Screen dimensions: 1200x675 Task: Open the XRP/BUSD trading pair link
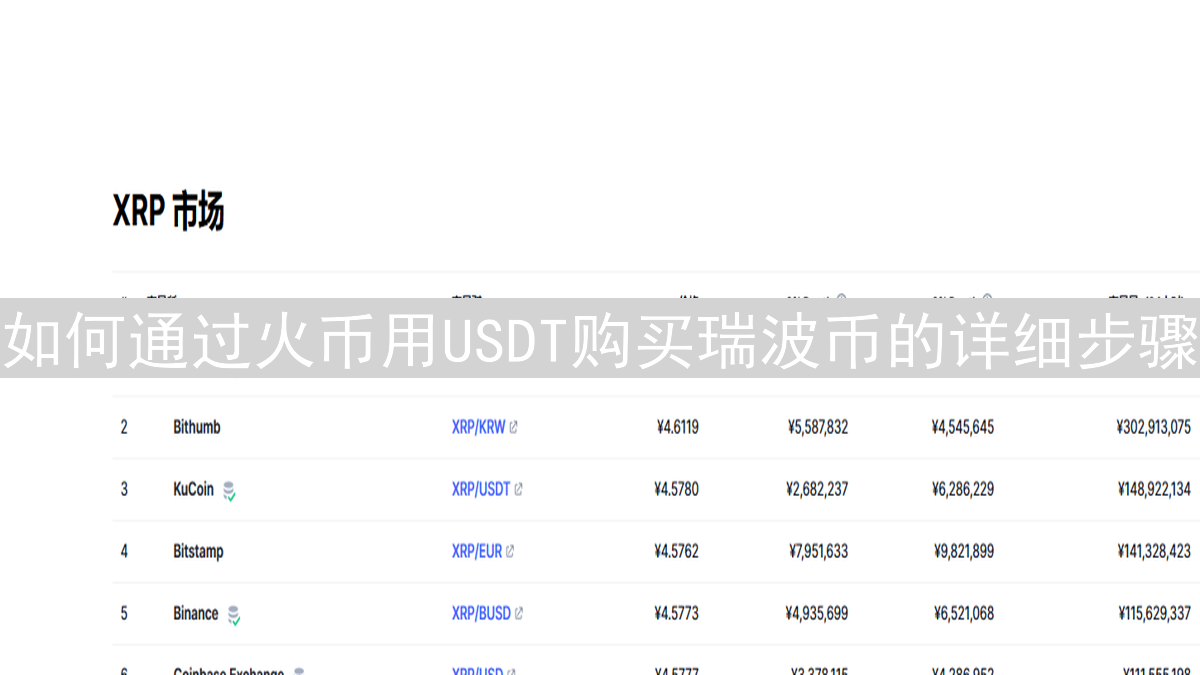[481, 613]
